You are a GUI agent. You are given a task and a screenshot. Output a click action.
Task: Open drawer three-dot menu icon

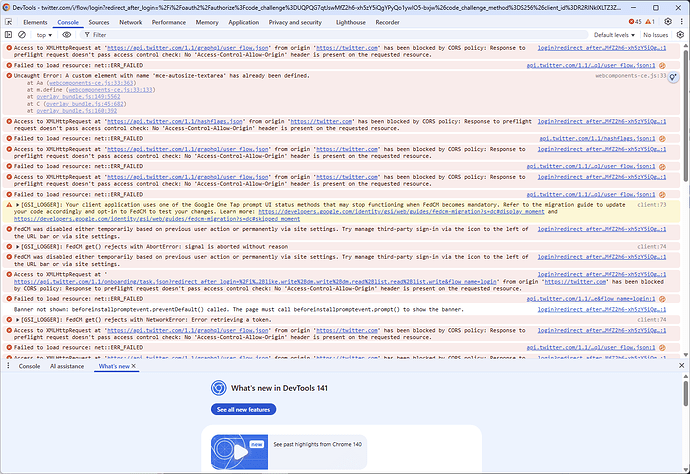[7, 366]
